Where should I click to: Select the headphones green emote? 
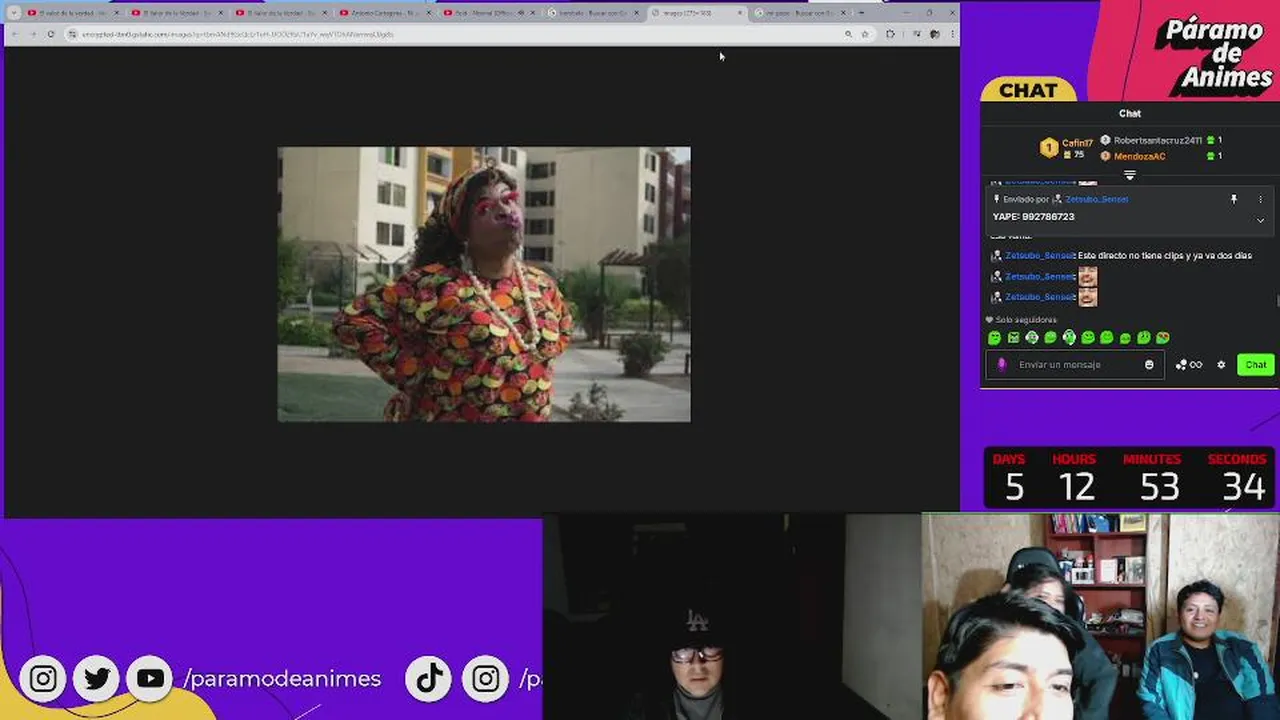(1069, 338)
